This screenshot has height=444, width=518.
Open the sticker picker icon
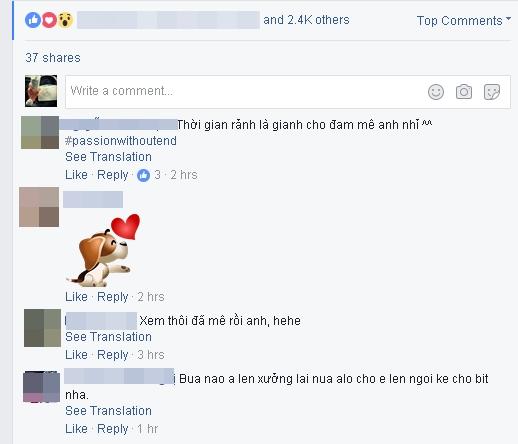click(x=492, y=92)
